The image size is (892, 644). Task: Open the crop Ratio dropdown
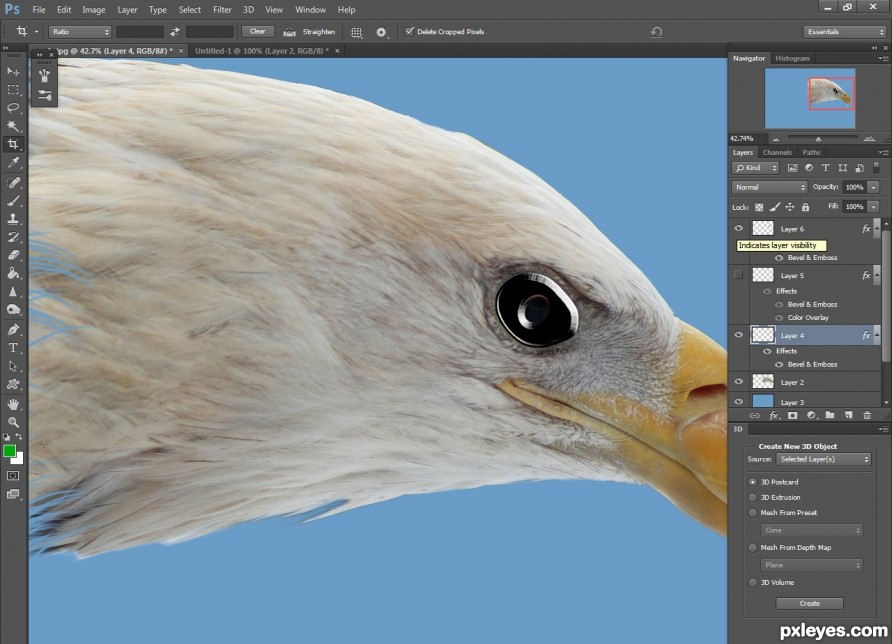tap(80, 32)
